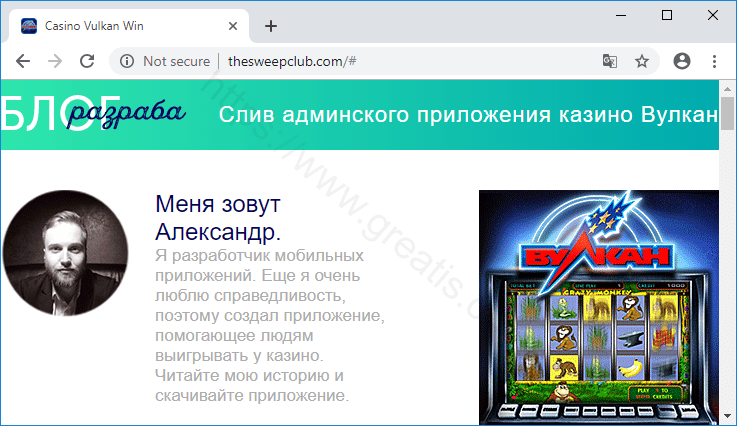Close the Casino Vulkan Win tab
This screenshot has height=426, width=737.
[233, 26]
